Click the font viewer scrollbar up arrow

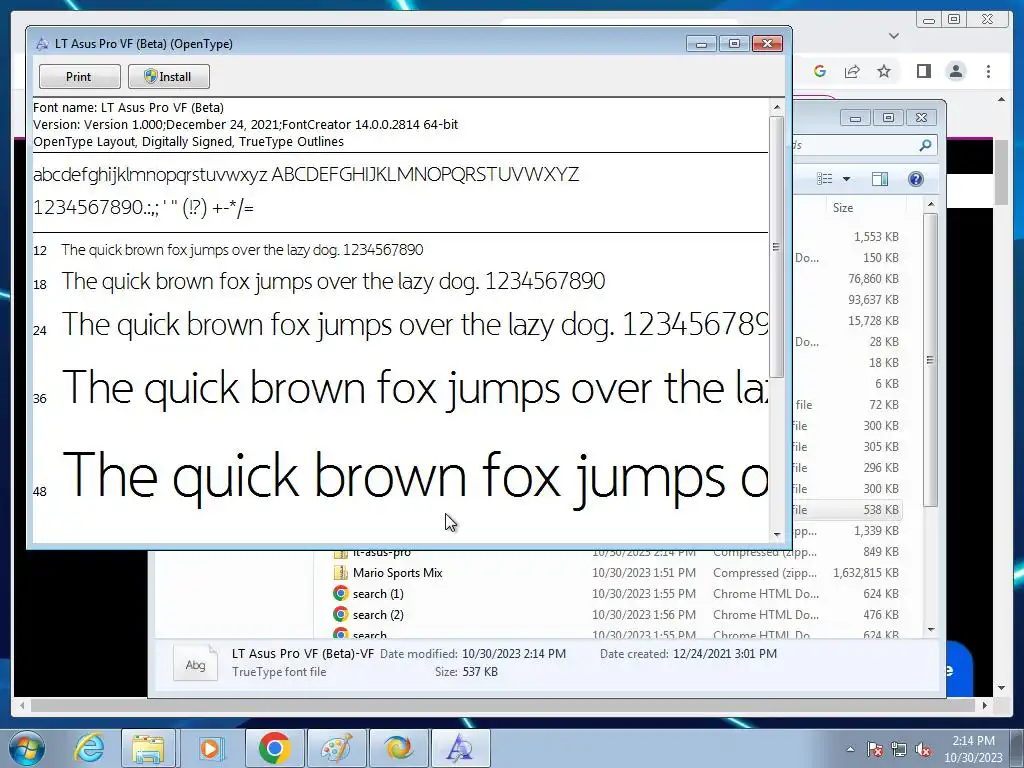click(x=776, y=107)
